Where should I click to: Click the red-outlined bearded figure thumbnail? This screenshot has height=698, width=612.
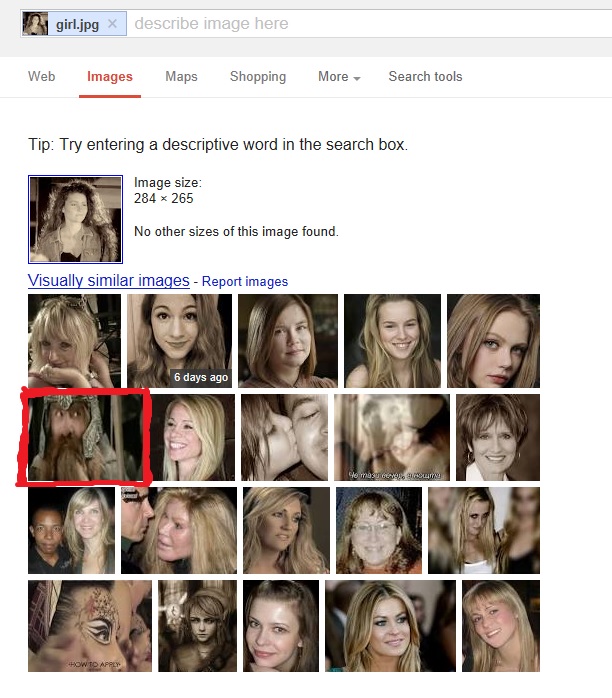pos(84,436)
